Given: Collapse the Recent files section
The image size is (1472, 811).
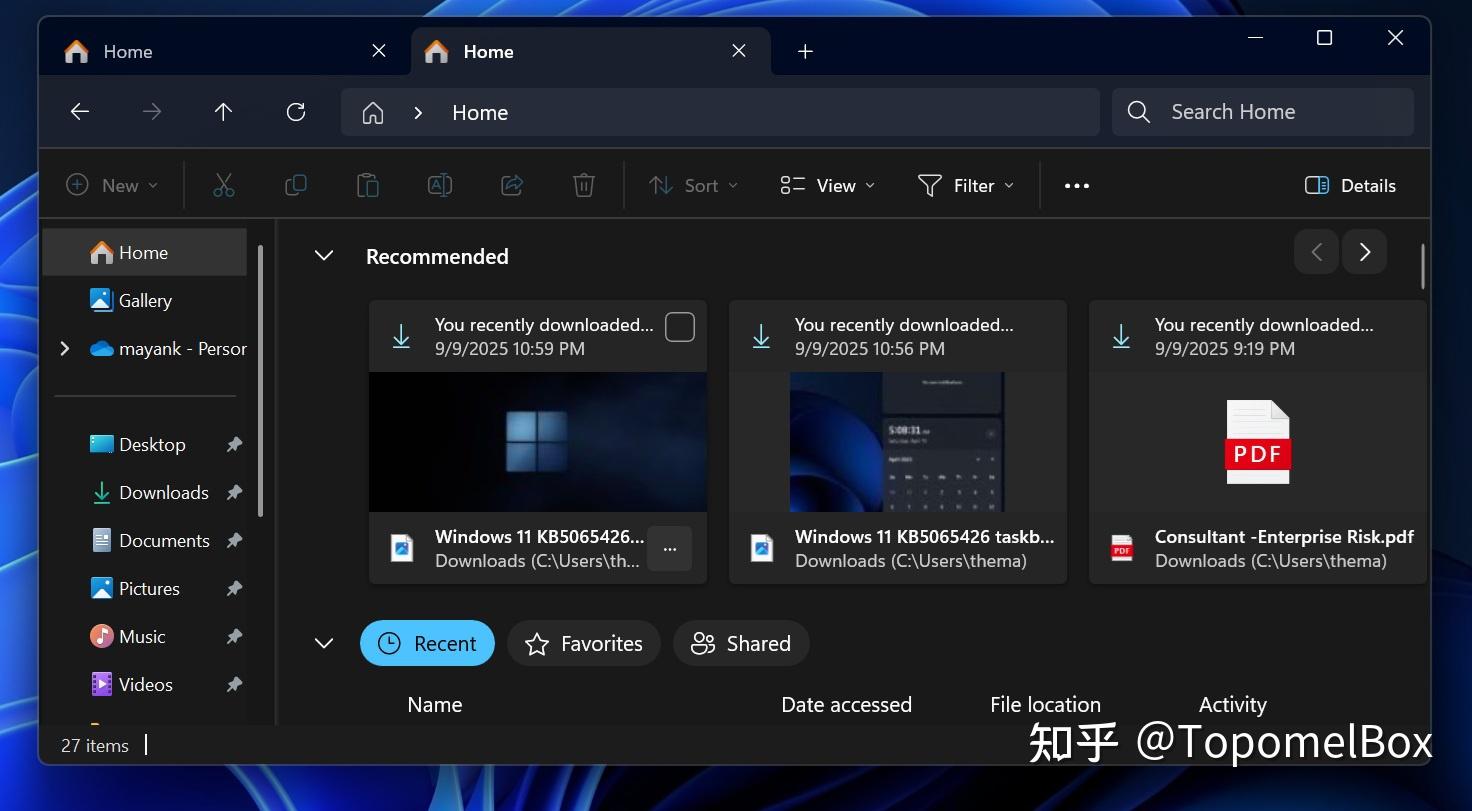Looking at the screenshot, I should point(324,643).
